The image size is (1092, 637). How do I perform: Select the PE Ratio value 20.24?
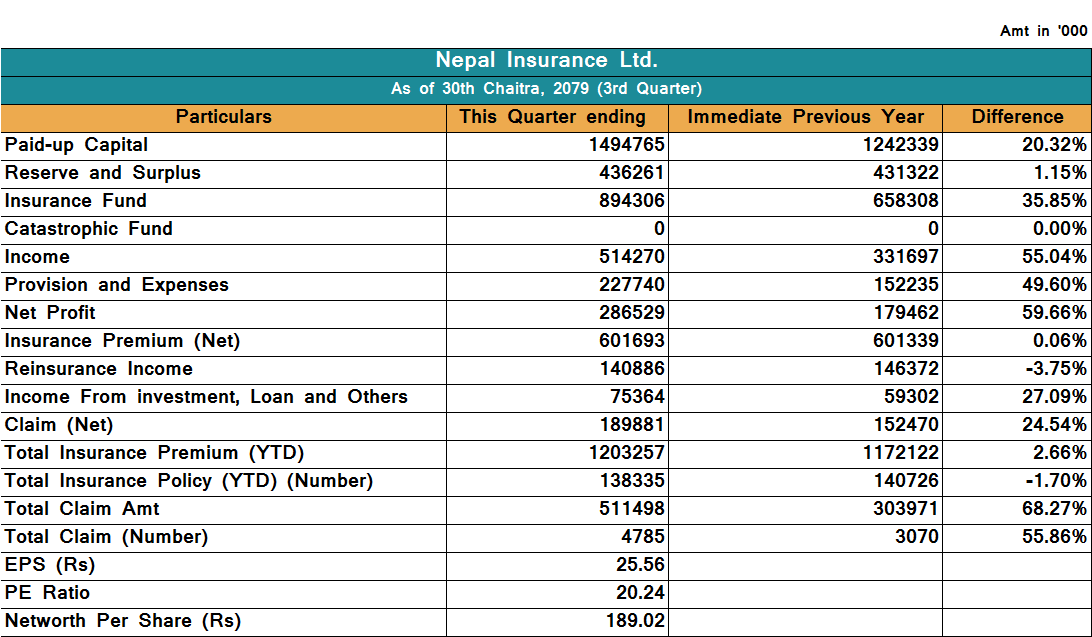click(640, 593)
